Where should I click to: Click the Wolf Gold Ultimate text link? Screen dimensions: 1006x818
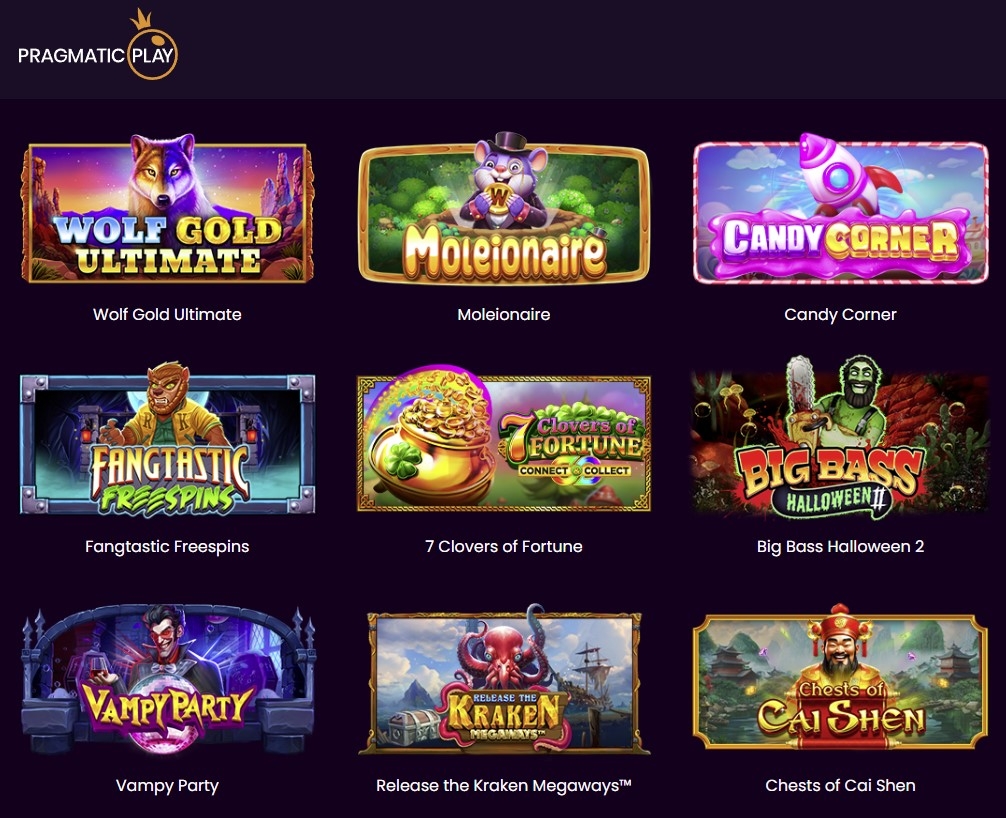point(167,314)
